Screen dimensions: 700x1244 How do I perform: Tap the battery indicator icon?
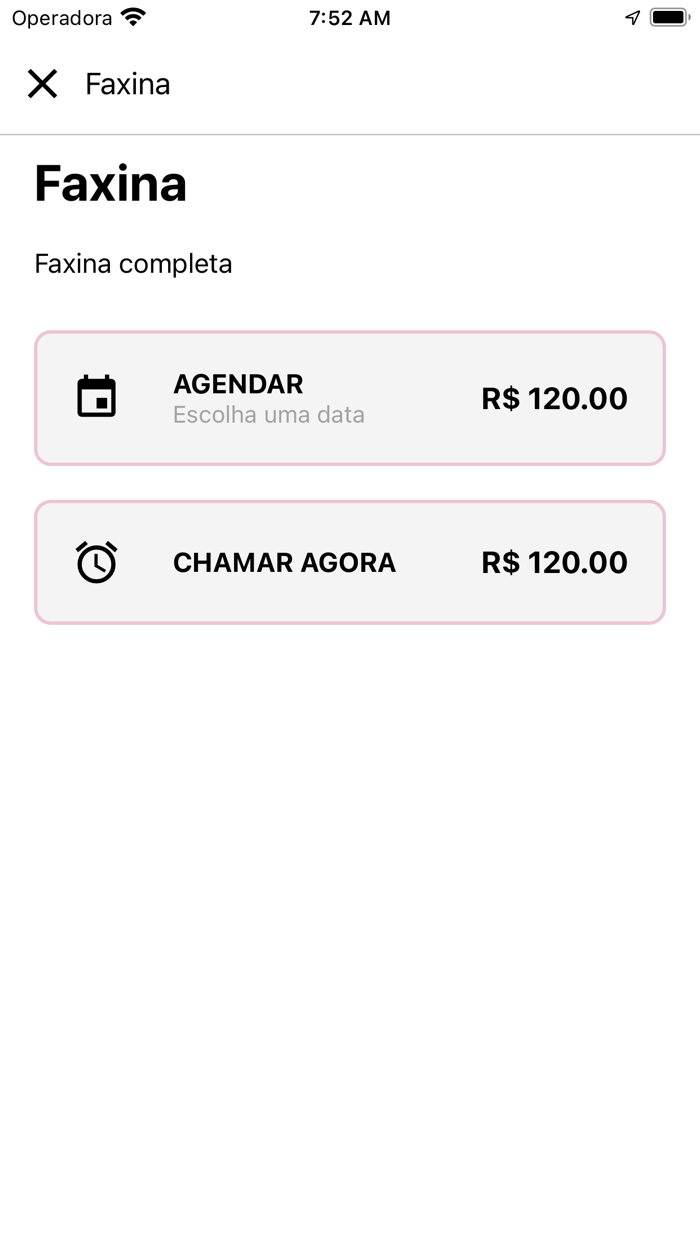click(669, 17)
